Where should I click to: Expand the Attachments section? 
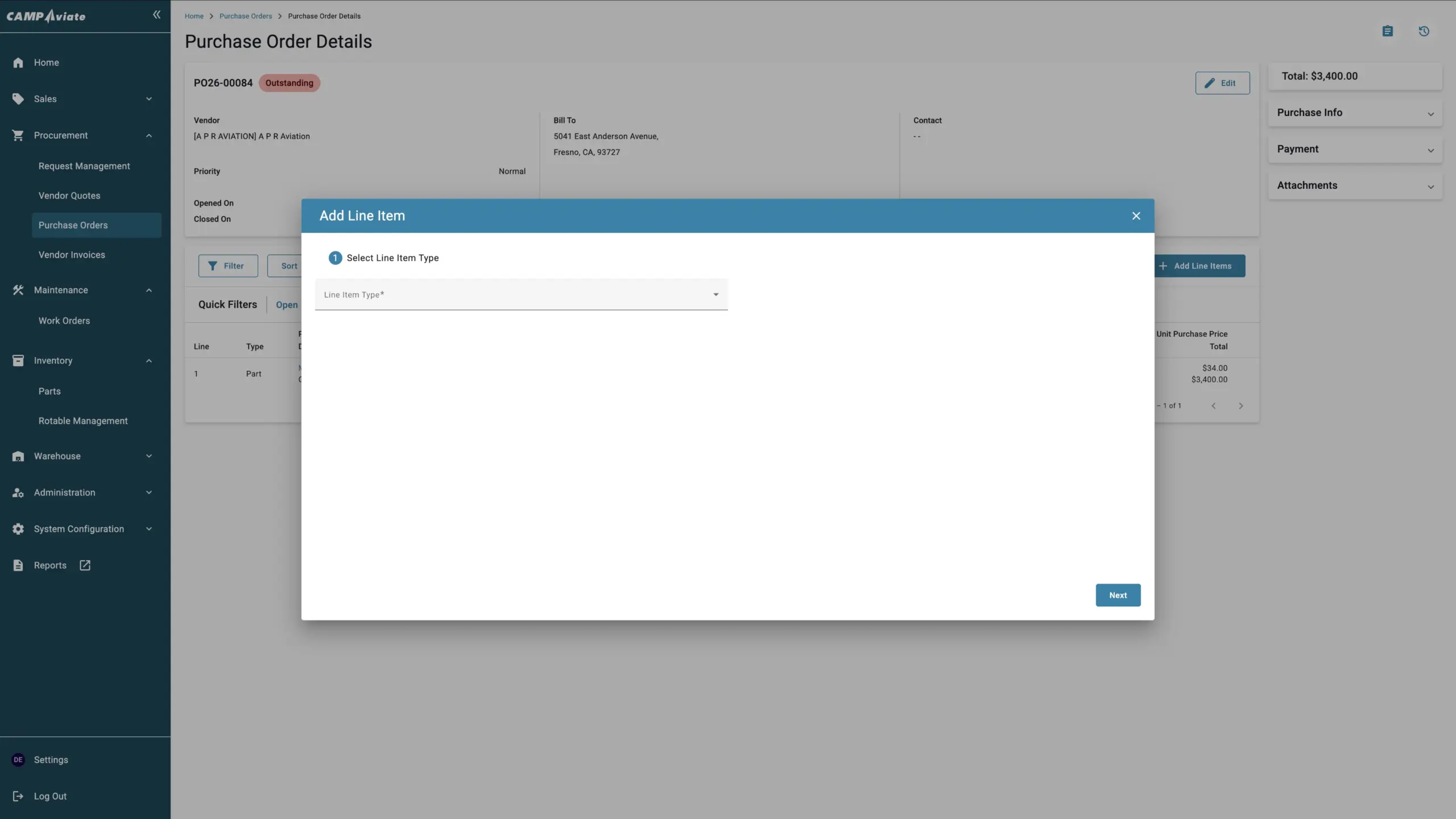point(1355,185)
